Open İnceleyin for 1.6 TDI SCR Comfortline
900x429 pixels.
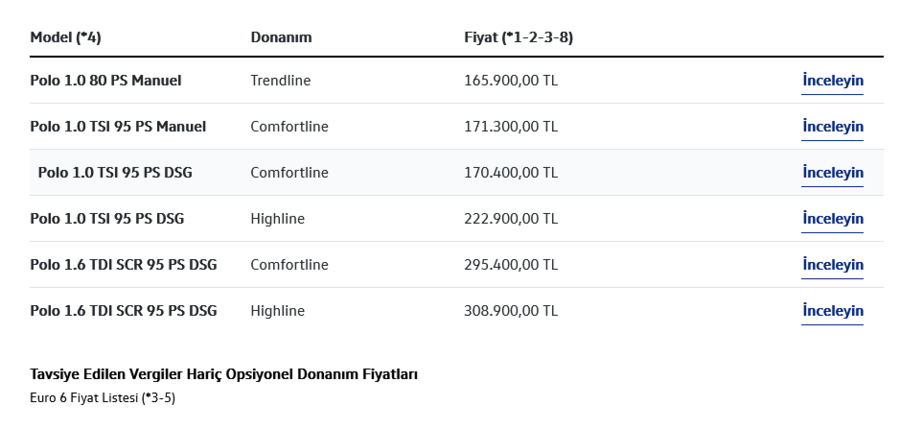pyautogui.click(x=832, y=265)
